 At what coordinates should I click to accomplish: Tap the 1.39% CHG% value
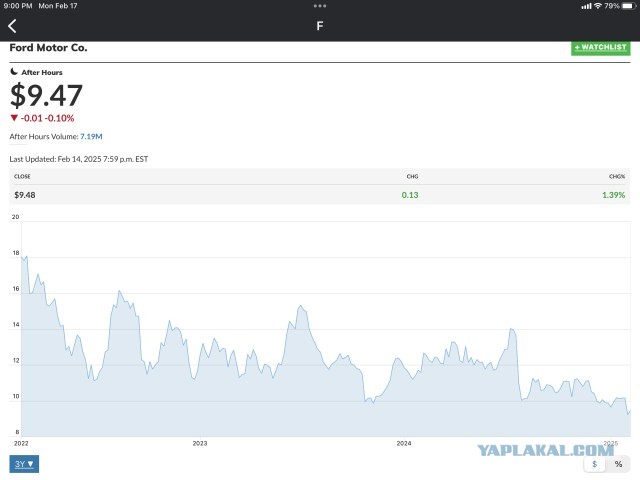613,195
